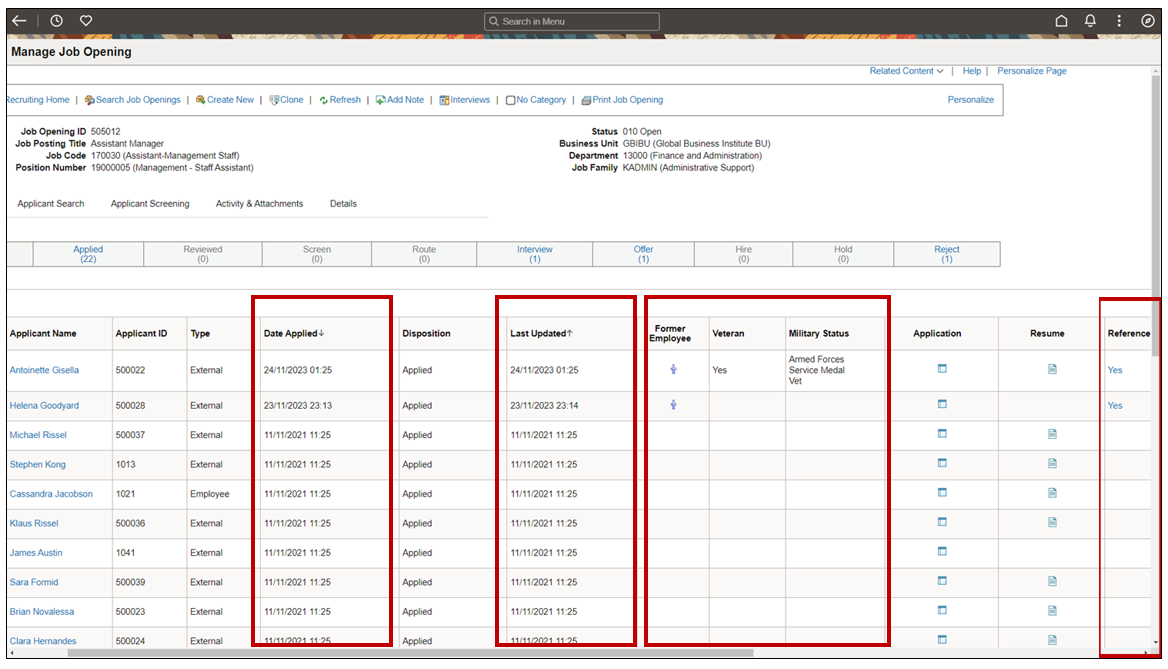Image resolution: width=1168 pixels, height=669 pixels.
Task: Switch to Applicant Screening tab
Action: click(150, 204)
